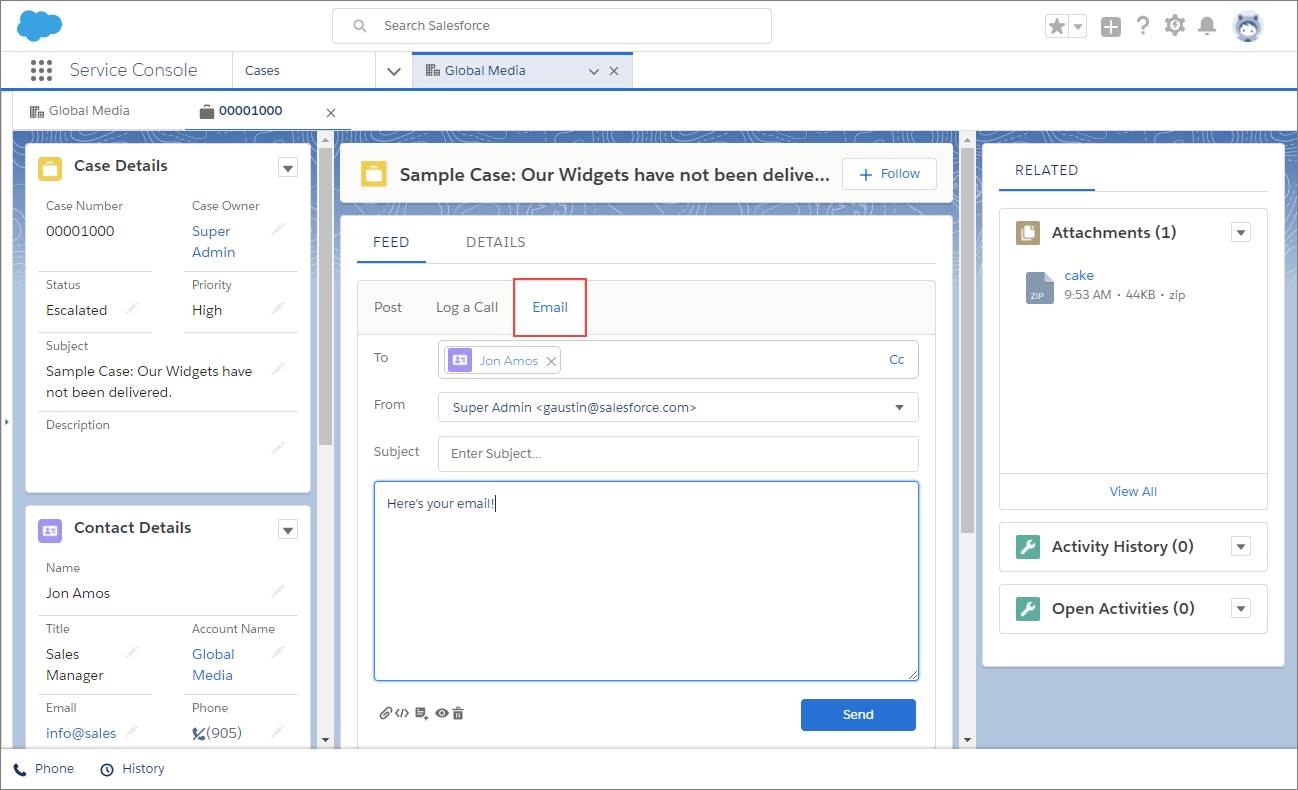Expand the favorites list dropdown arrow
Viewport: 1298px width, 790px height.
(1078, 28)
